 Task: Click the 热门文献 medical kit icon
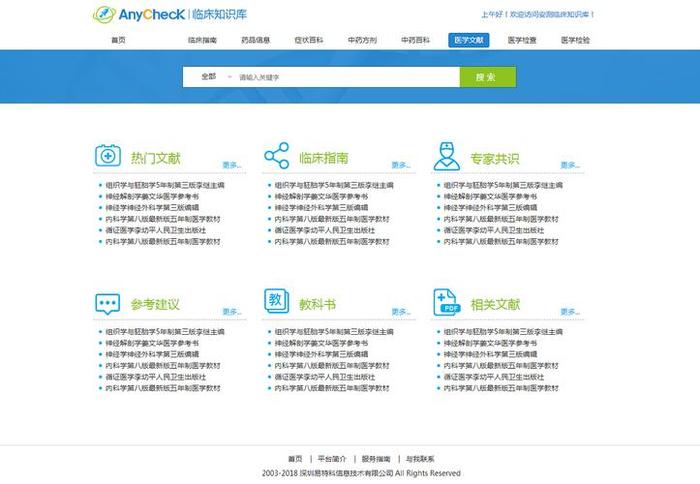pos(108,155)
